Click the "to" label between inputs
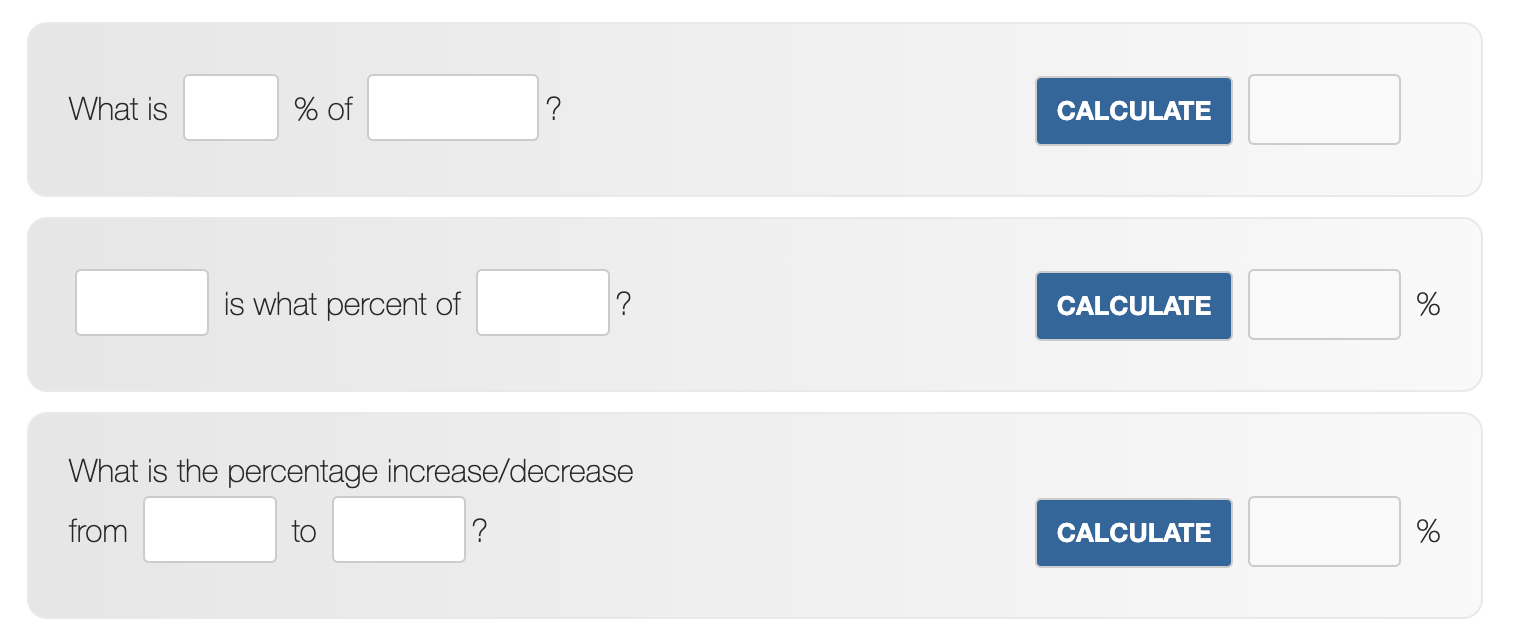The image size is (1514, 640). click(304, 531)
